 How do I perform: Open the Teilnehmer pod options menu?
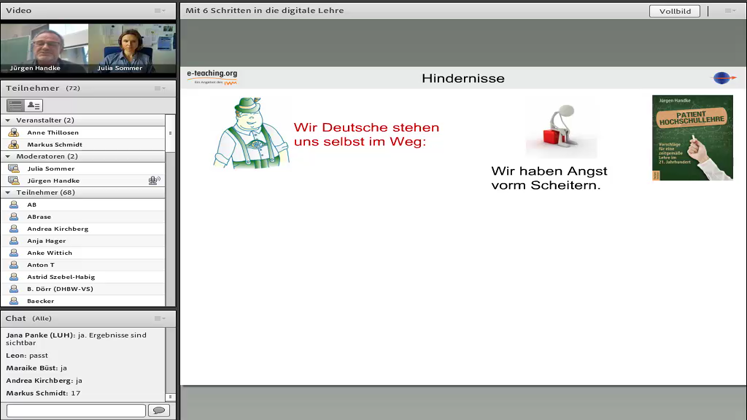coord(160,89)
